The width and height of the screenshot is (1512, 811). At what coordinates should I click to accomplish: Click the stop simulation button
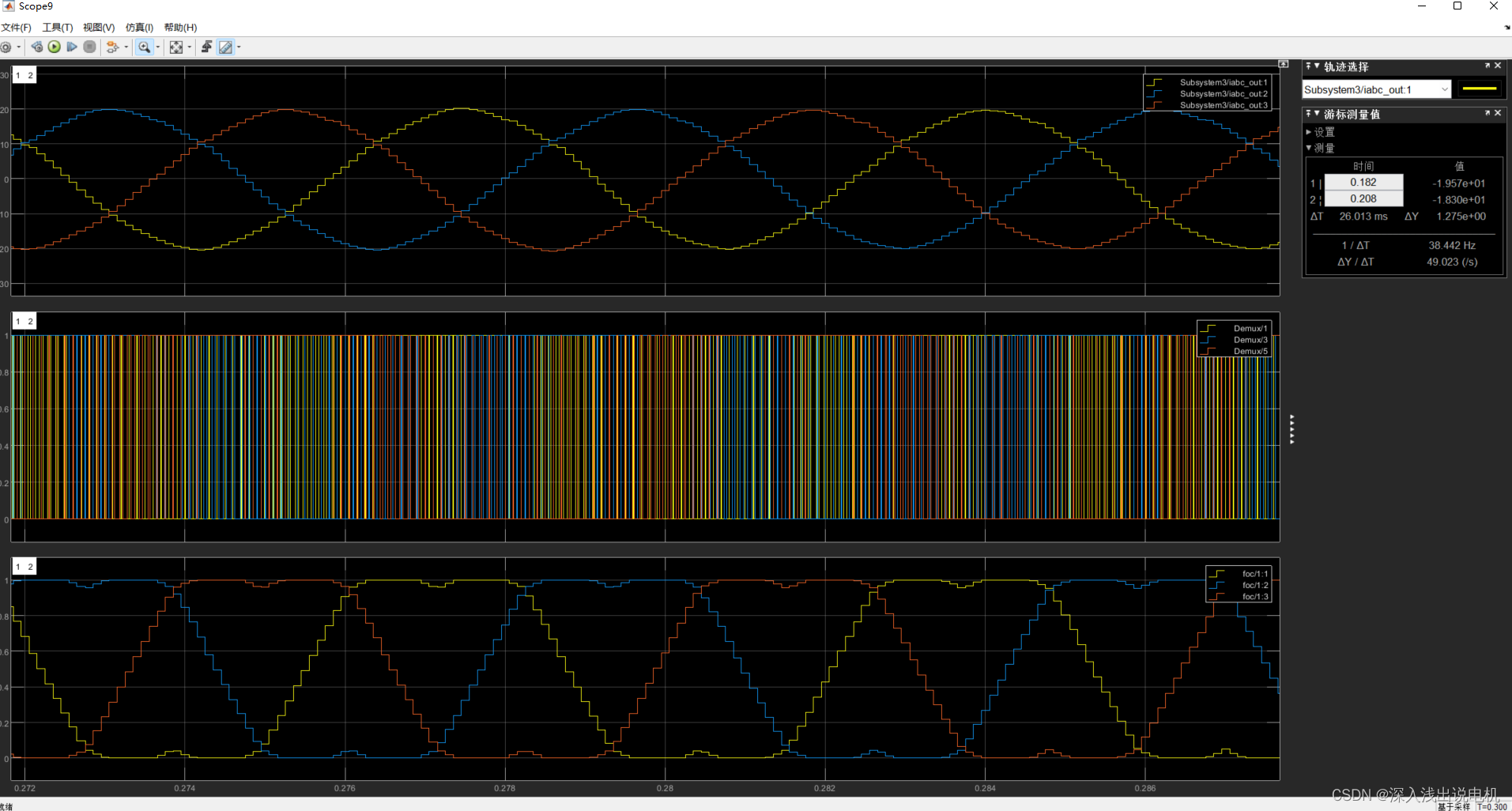90,47
